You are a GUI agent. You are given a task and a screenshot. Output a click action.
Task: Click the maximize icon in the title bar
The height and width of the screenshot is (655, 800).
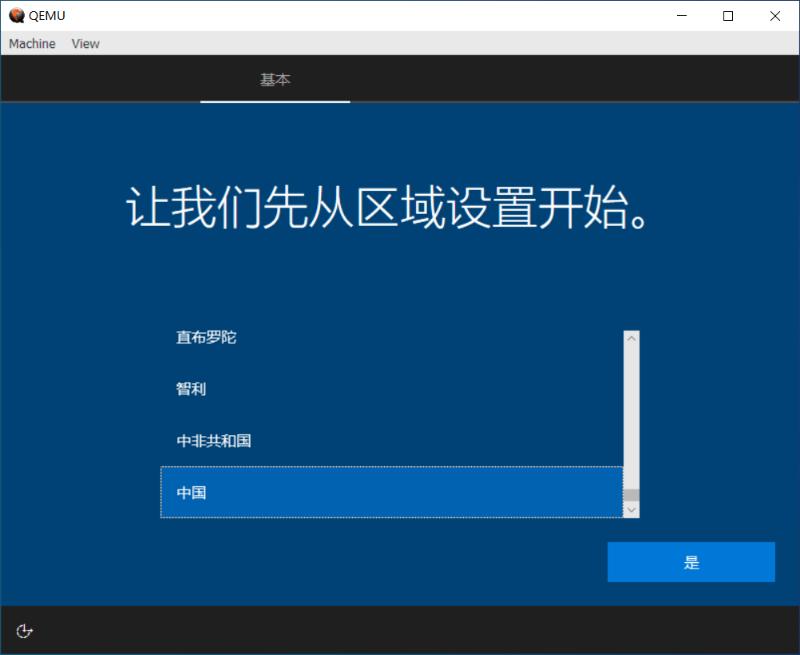point(729,16)
